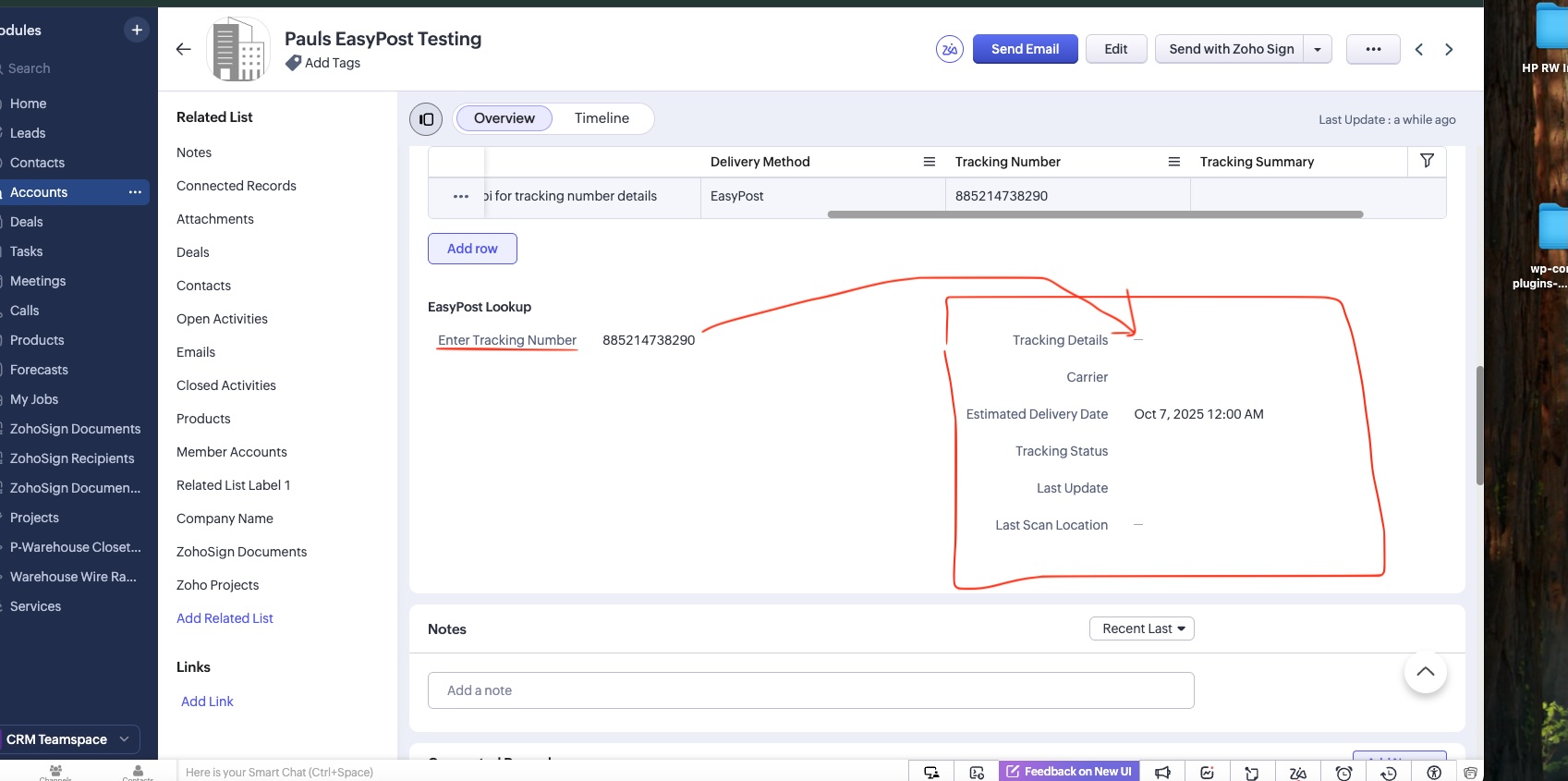The width and height of the screenshot is (1568, 781).
Task: Open the announcements megaphone icon in bottom bar
Action: 1162,772
